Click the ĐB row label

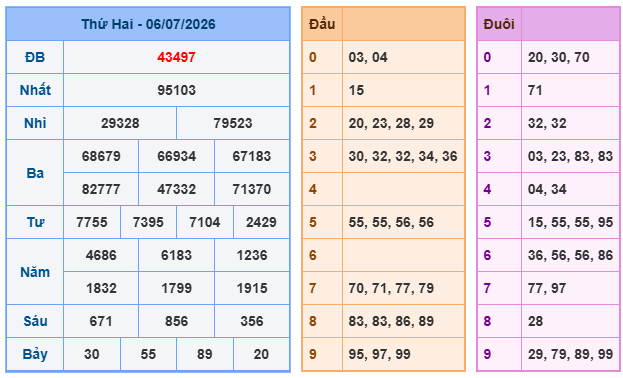(x=35, y=57)
